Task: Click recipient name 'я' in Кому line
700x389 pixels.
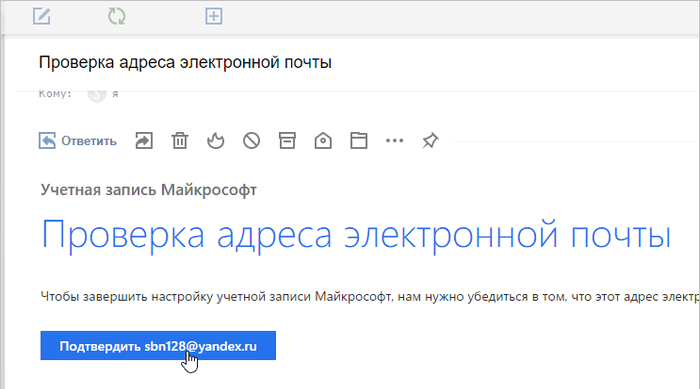Action: [x=115, y=94]
